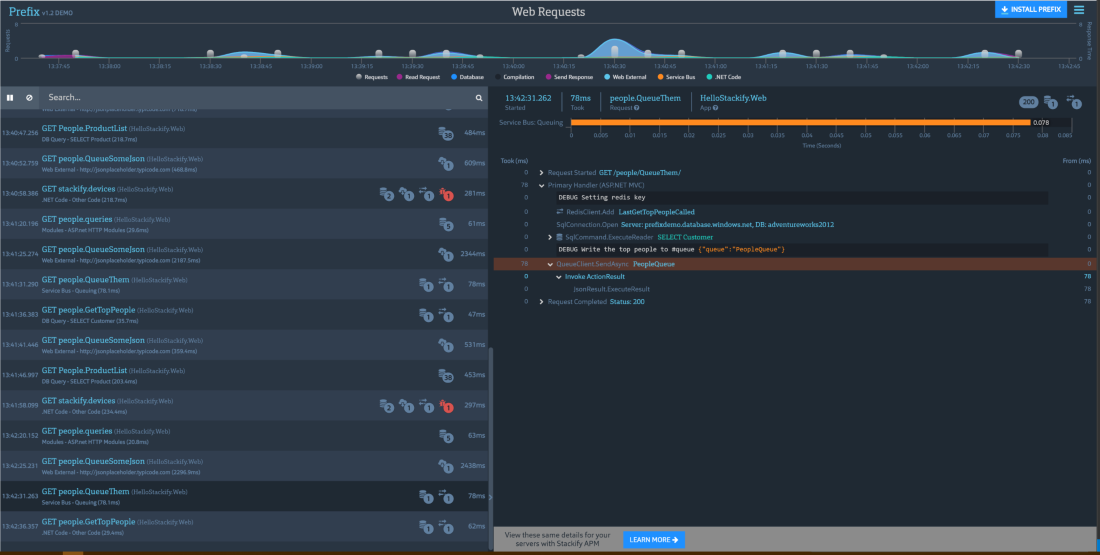Focus the Search input field
1100x555 pixels.
(x=256, y=98)
